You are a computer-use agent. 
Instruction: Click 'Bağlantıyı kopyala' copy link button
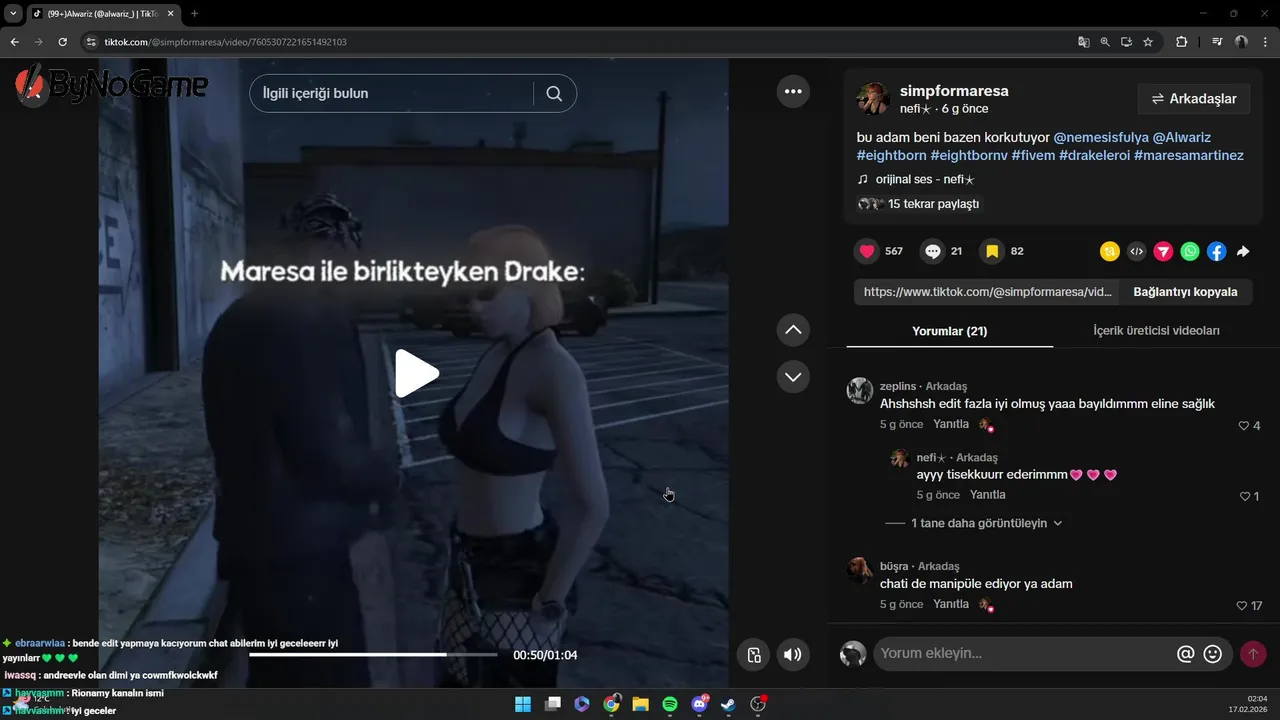point(1185,292)
